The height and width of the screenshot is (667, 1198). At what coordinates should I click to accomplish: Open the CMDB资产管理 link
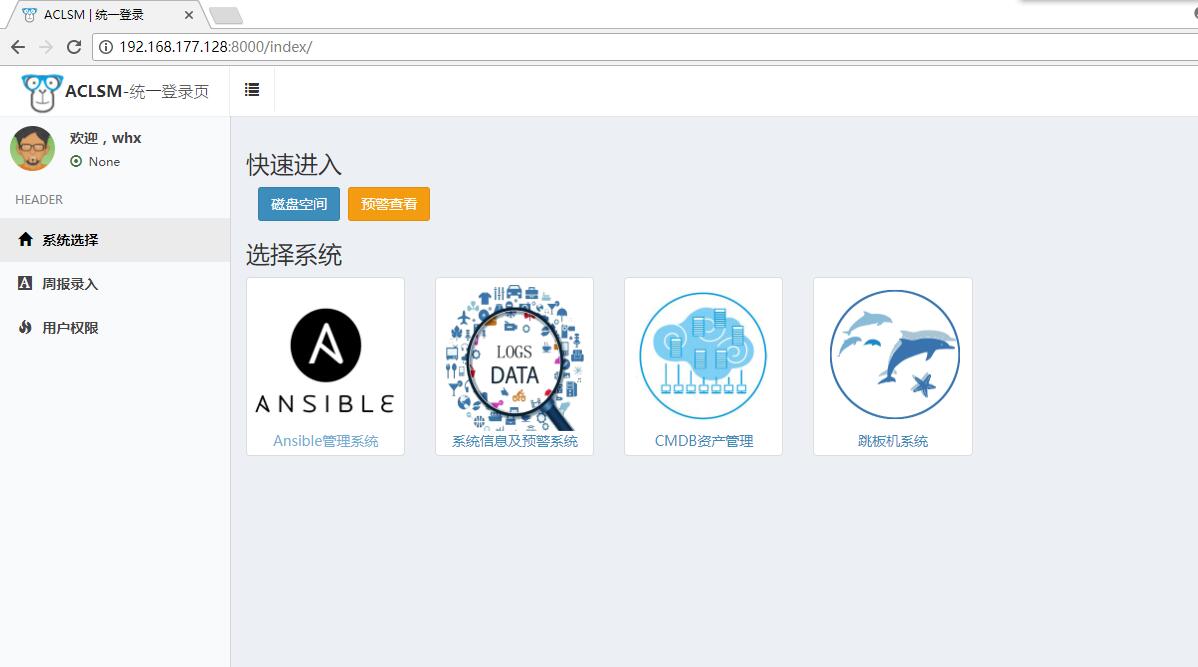(704, 441)
